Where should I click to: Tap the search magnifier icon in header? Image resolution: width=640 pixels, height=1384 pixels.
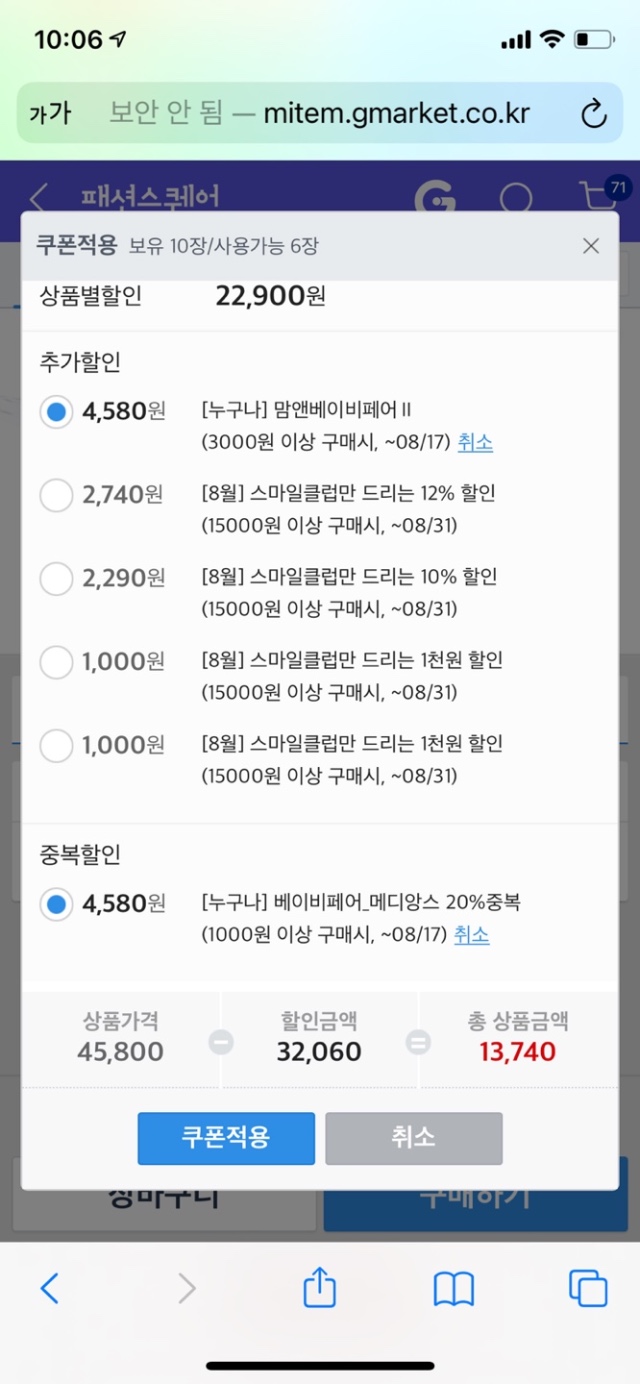516,199
